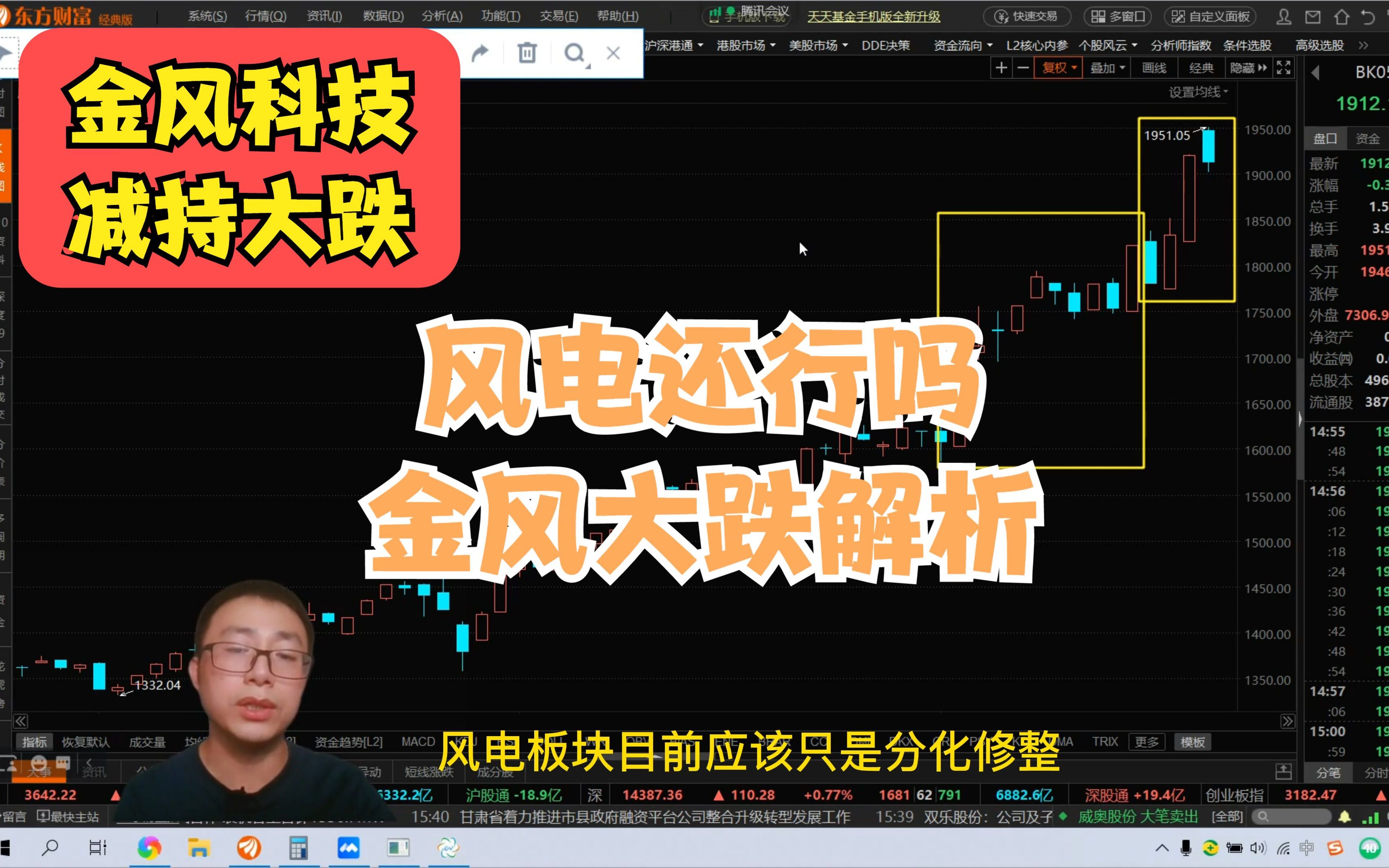Switch to 盘口 tab
1389x868 pixels.
pyautogui.click(x=1325, y=138)
